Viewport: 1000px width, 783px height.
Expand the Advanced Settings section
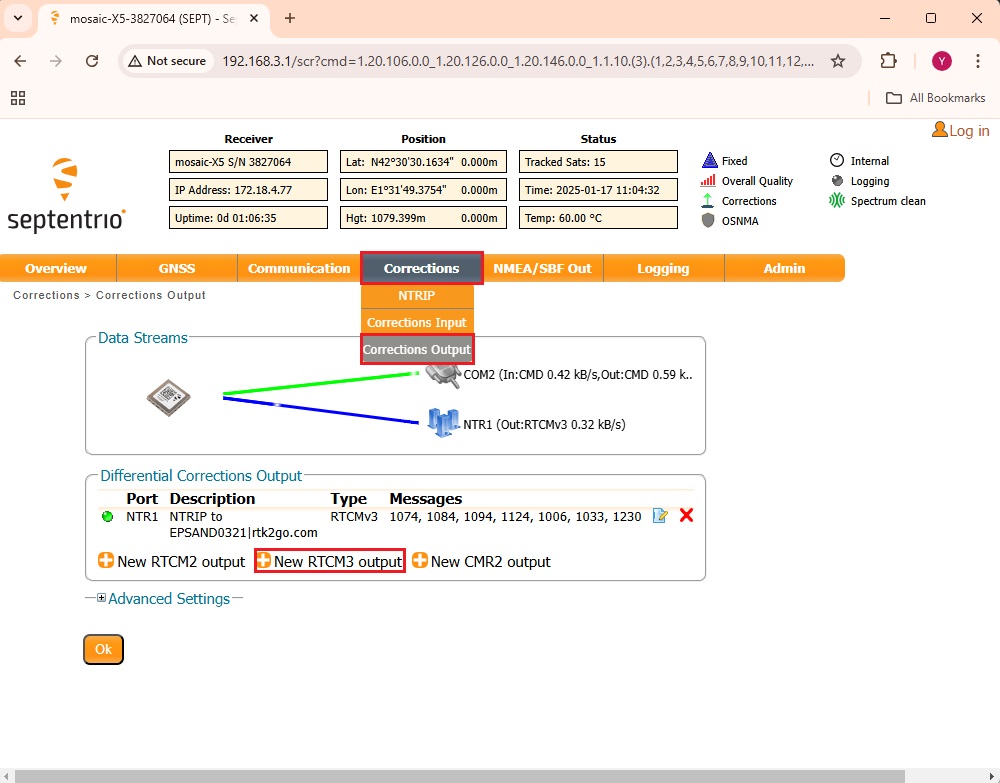(102, 599)
